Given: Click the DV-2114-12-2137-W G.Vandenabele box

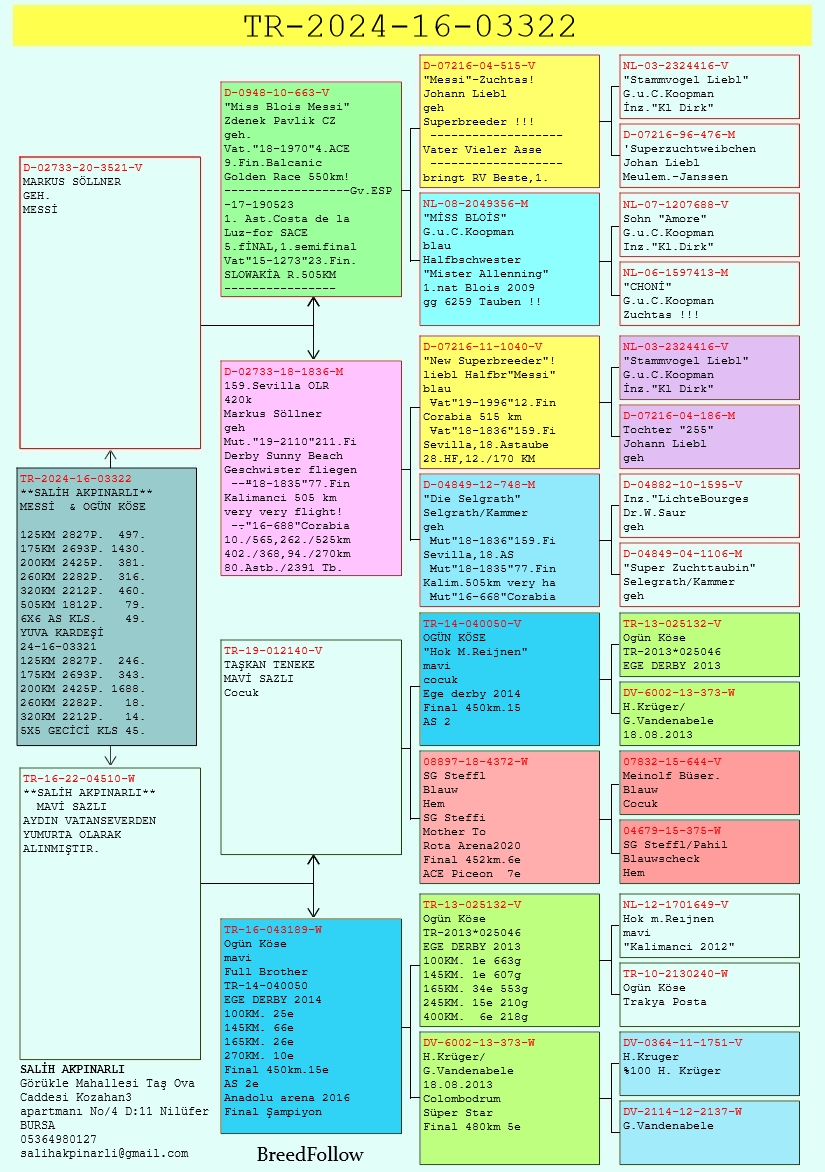Looking at the screenshot, I should [x=710, y=1132].
